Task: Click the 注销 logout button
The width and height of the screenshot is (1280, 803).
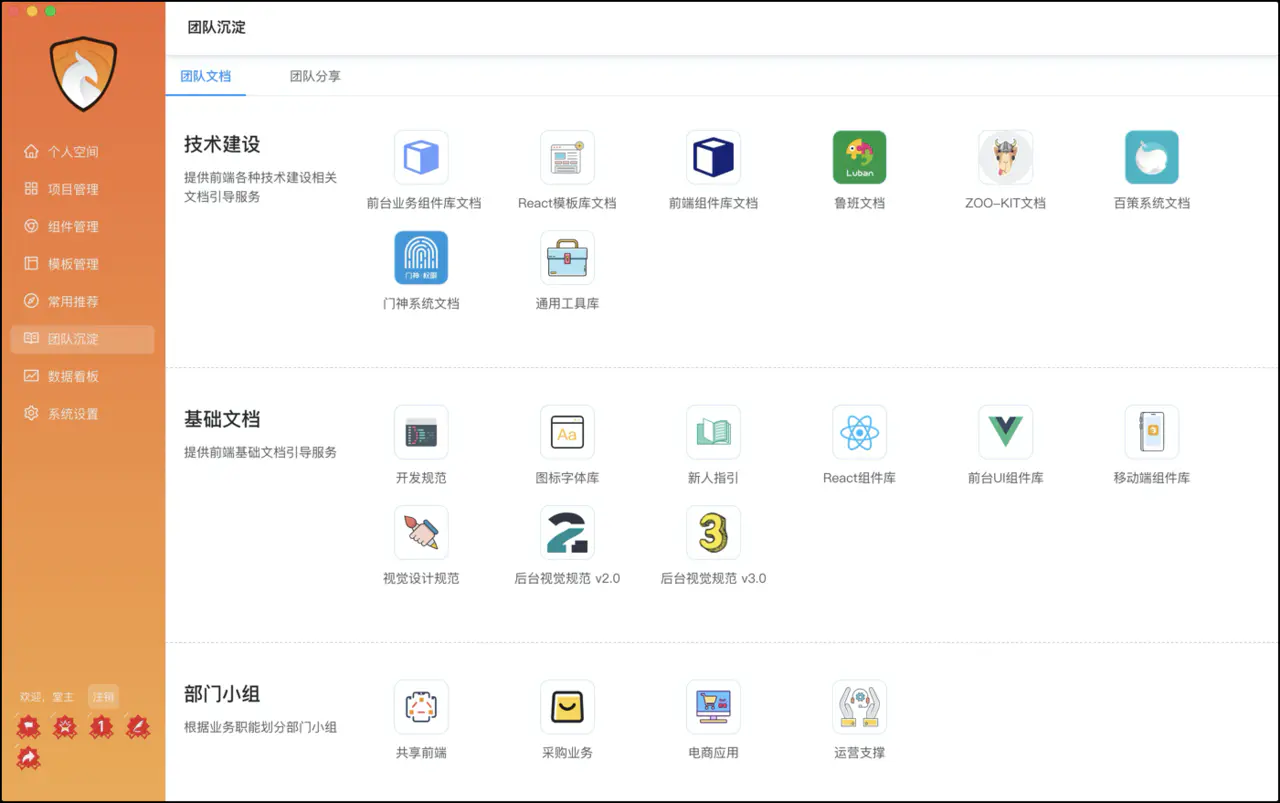Action: (103, 697)
